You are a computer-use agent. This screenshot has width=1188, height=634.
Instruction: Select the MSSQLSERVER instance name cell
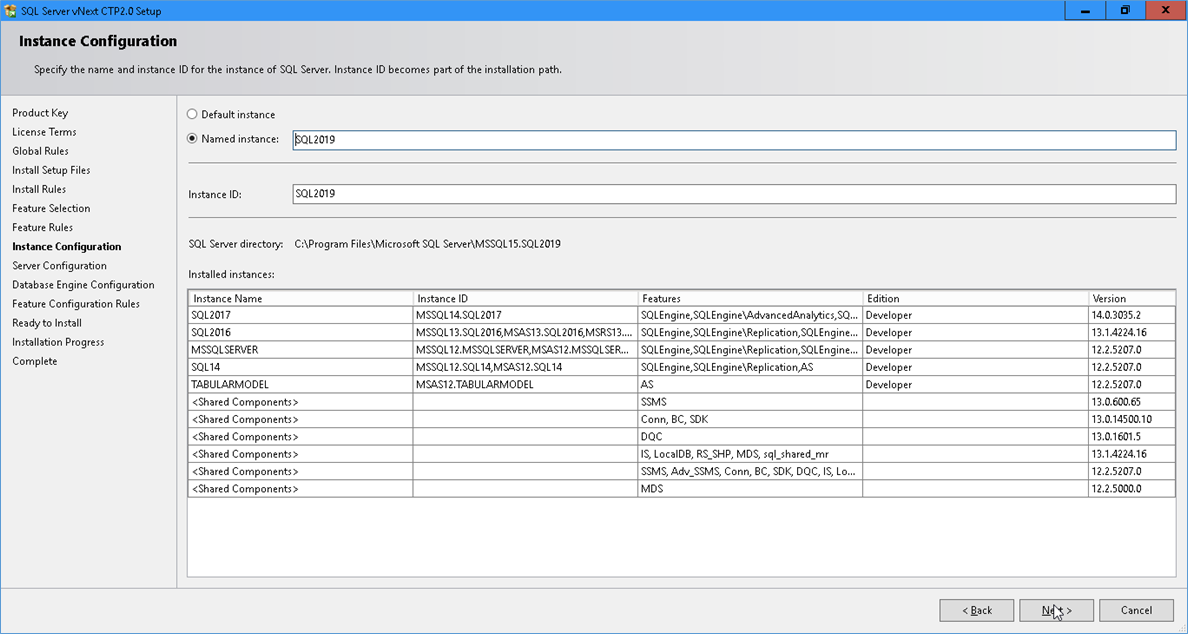301,350
